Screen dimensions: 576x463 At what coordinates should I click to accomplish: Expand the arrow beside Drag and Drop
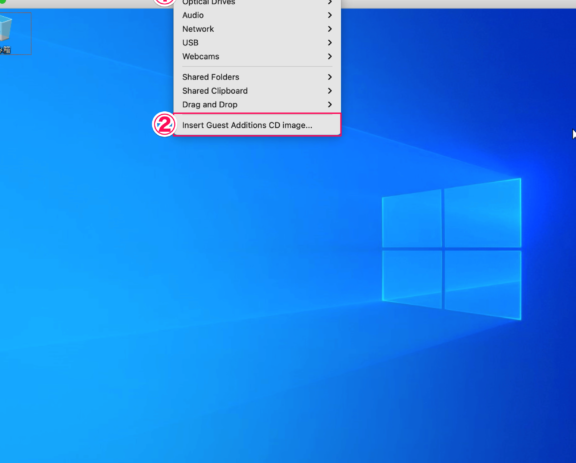pos(330,105)
